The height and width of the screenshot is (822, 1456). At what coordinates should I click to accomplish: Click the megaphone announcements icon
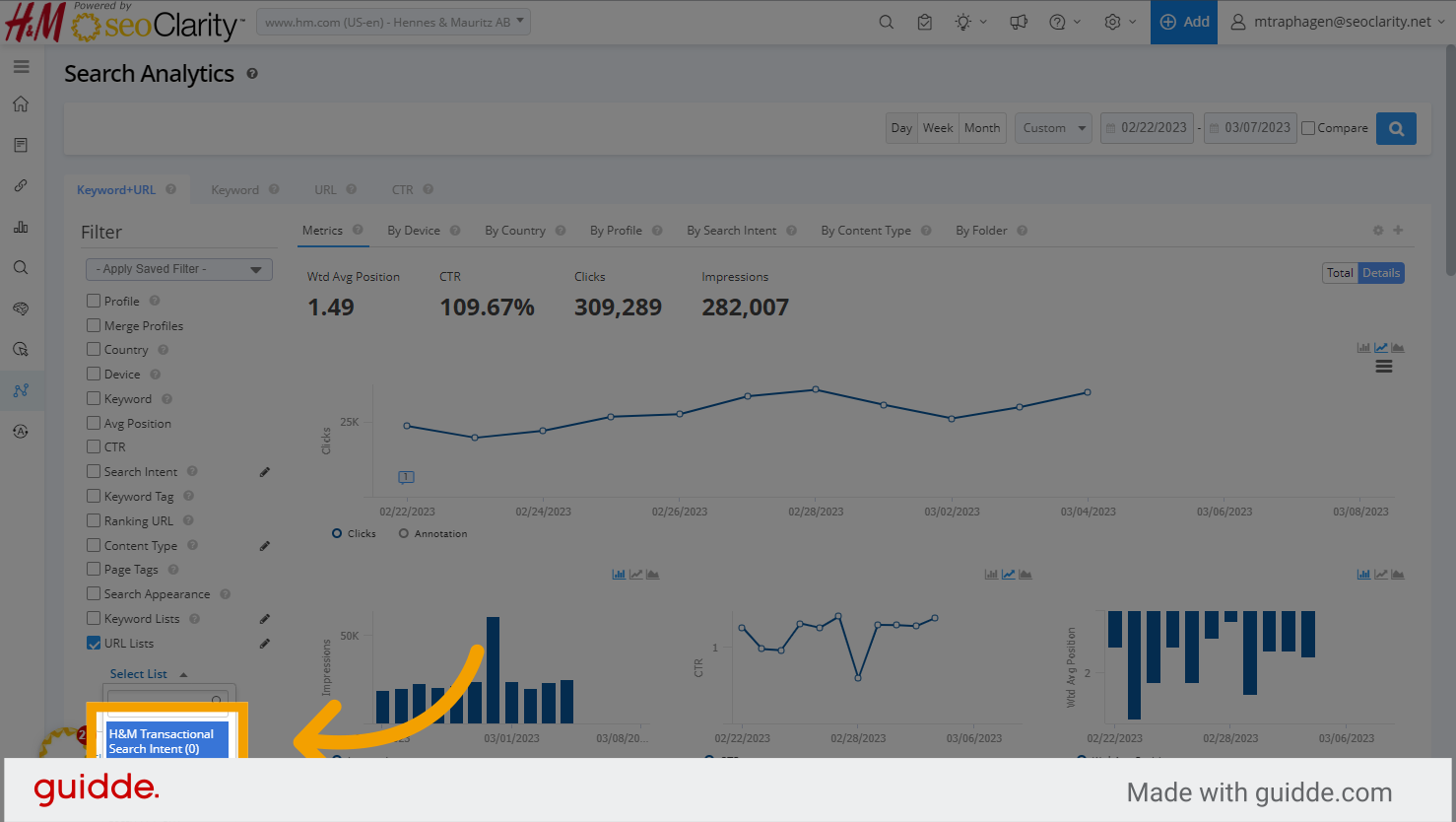click(1019, 22)
